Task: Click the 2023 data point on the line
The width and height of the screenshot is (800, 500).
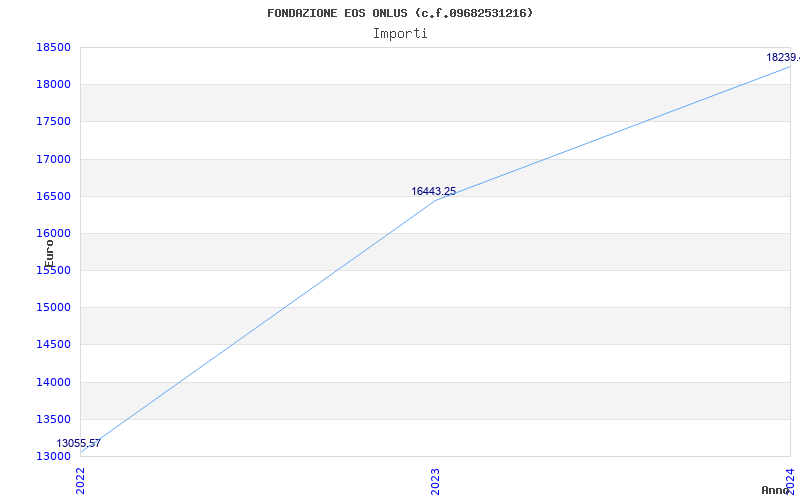Action: tap(435, 201)
